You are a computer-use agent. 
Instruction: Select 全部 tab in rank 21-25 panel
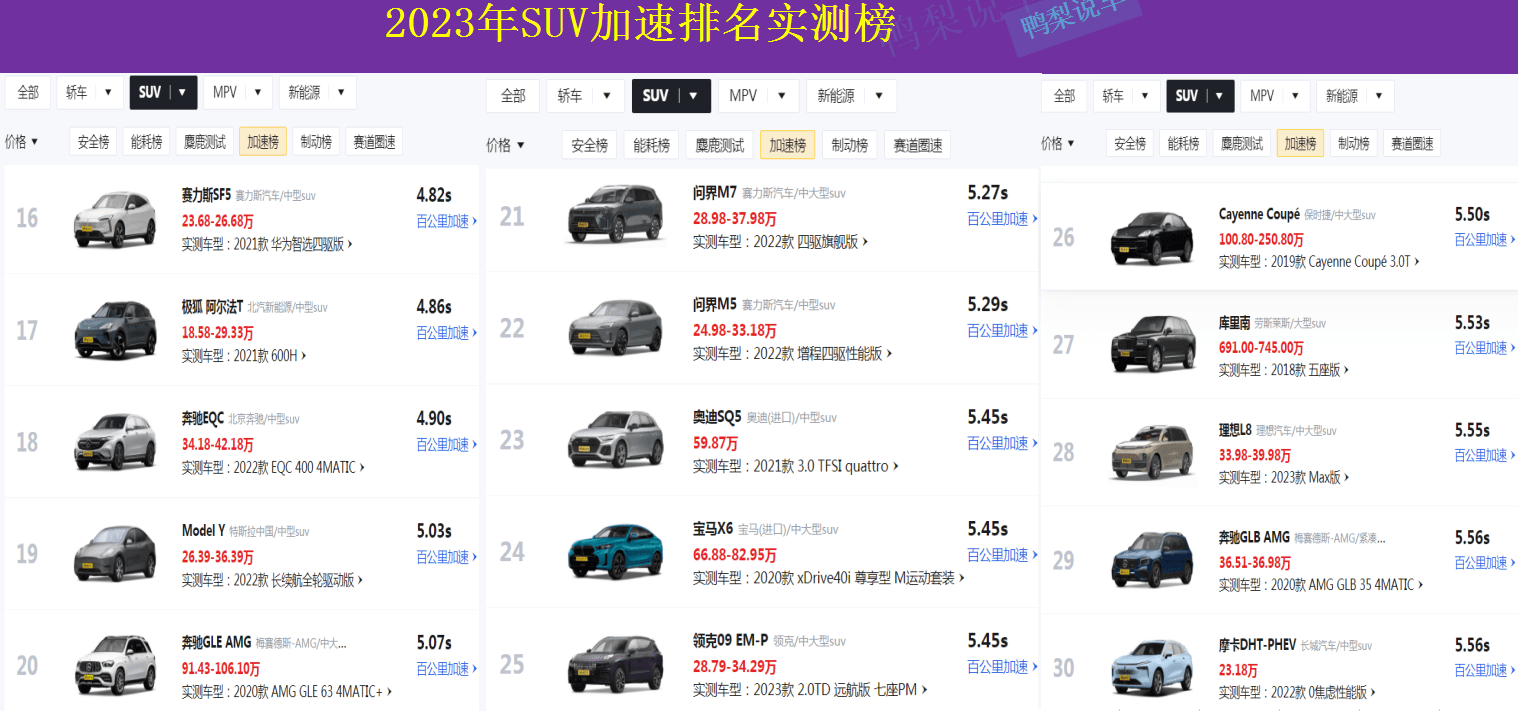(x=513, y=96)
